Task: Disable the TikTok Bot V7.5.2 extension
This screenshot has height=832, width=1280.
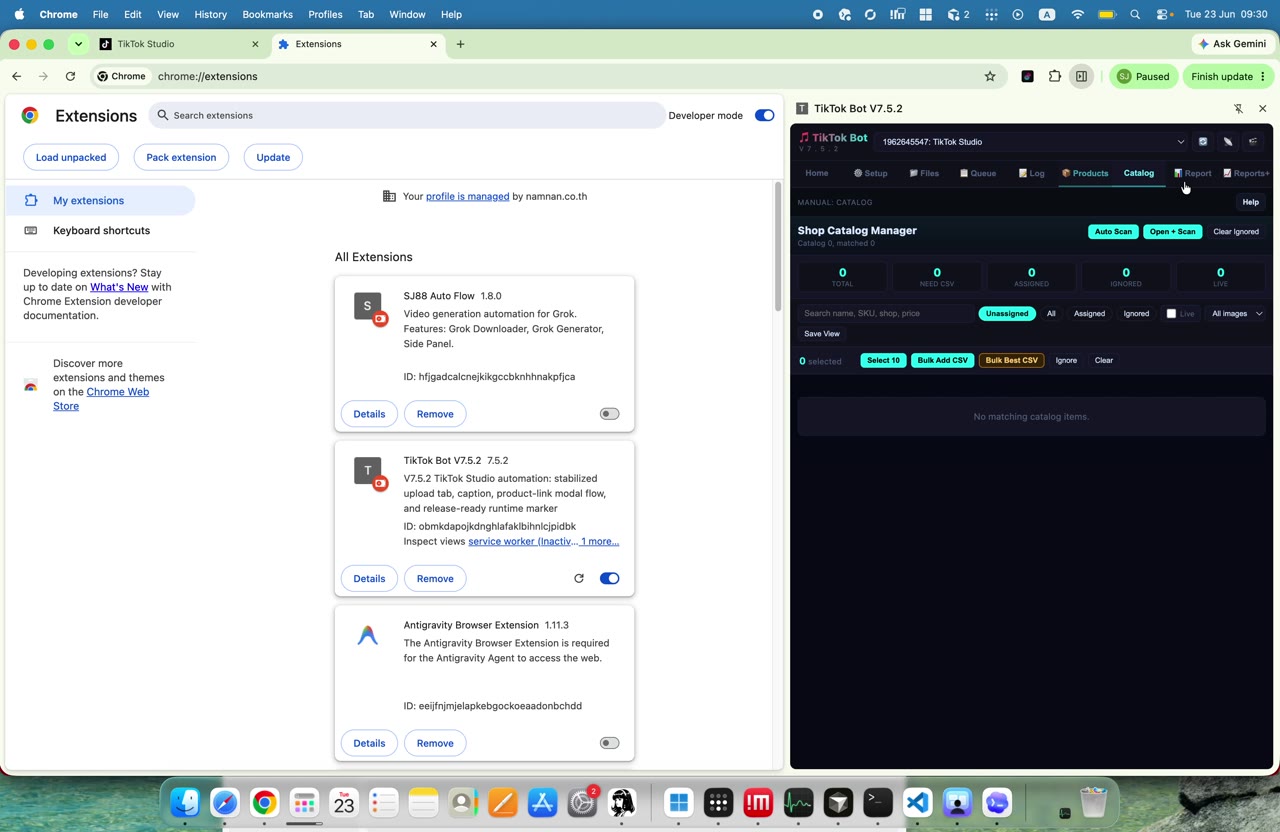Action: [x=609, y=578]
